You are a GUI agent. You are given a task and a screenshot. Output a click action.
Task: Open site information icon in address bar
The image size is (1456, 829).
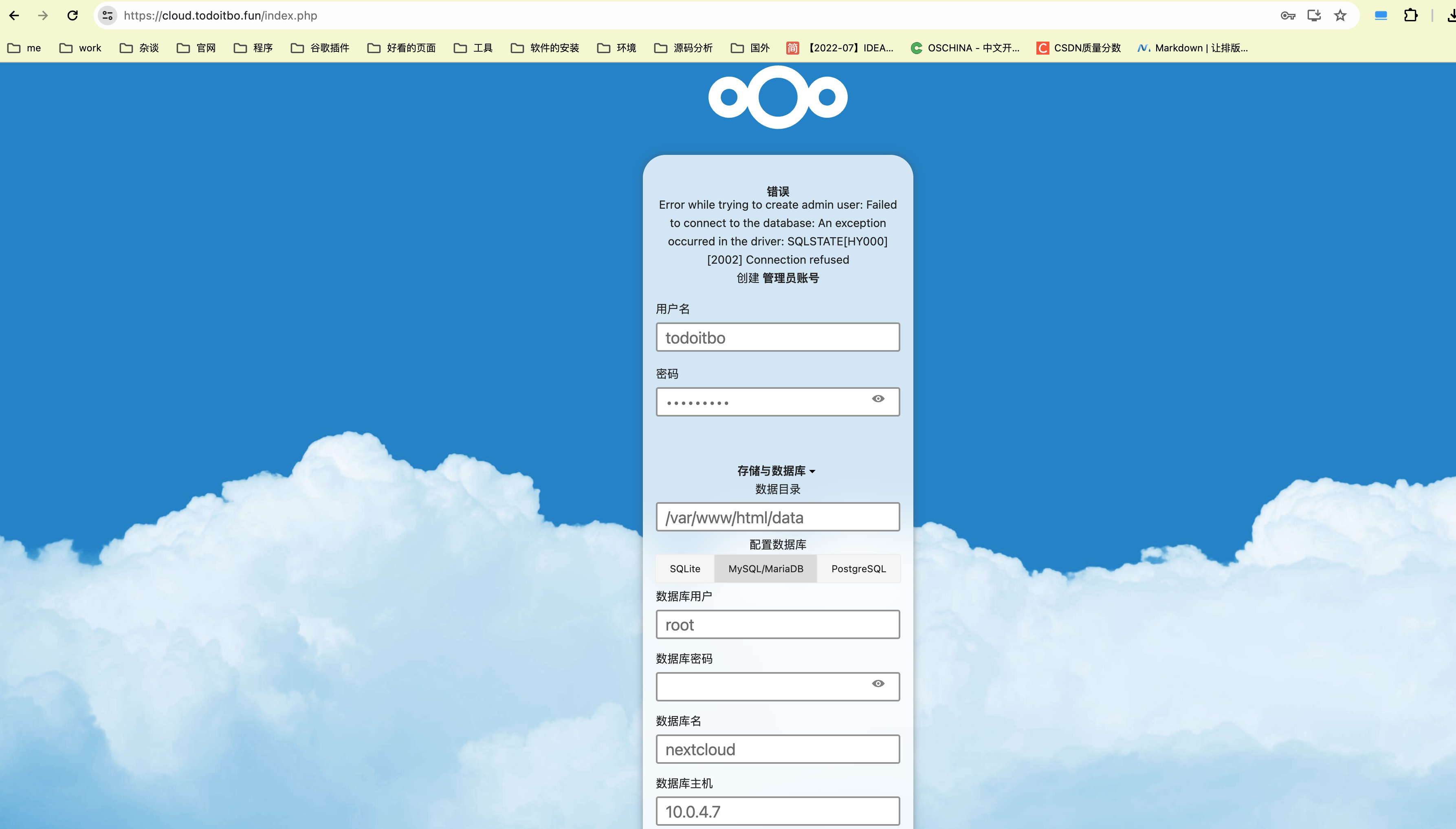[108, 15]
